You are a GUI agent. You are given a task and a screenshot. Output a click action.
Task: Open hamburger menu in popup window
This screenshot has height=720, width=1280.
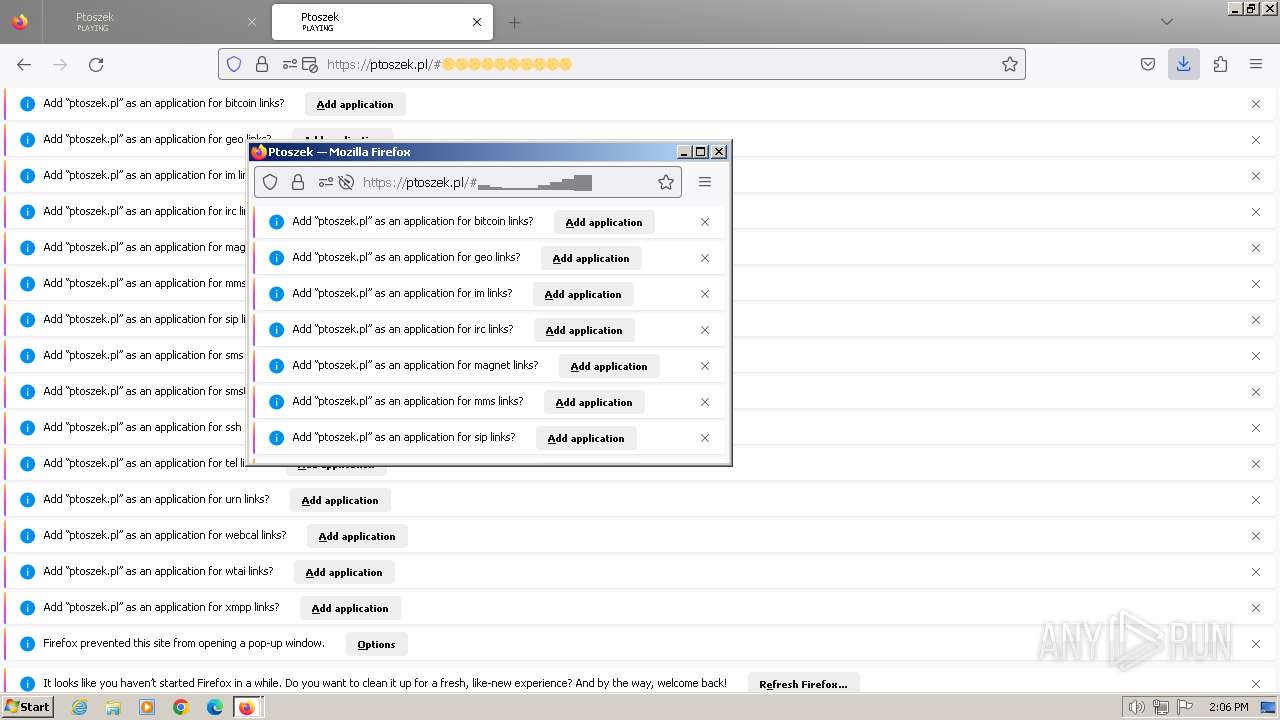click(705, 182)
